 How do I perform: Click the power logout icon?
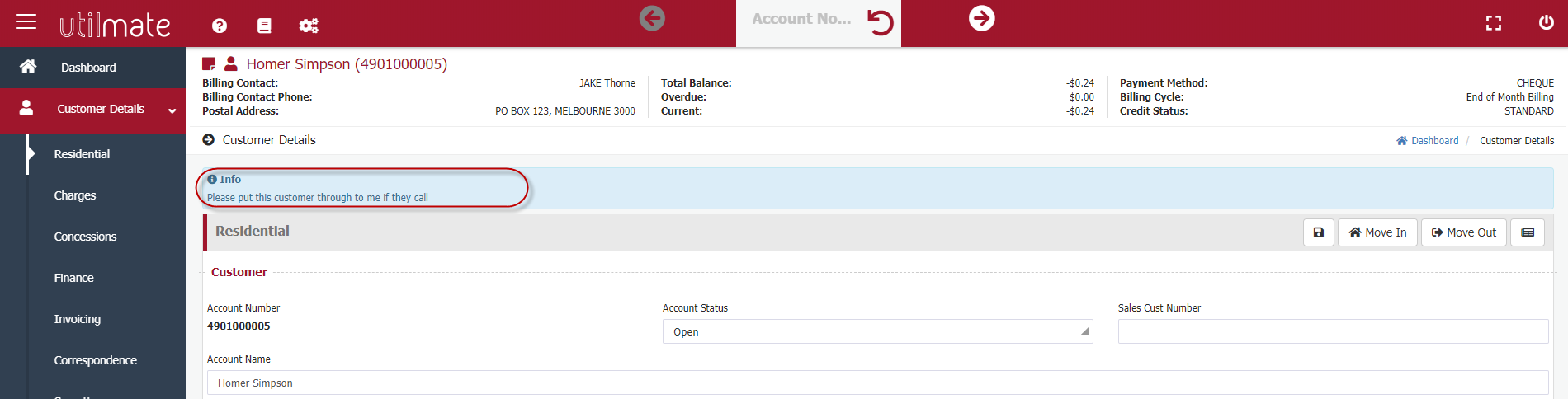pyautogui.click(x=1546, y=22)
